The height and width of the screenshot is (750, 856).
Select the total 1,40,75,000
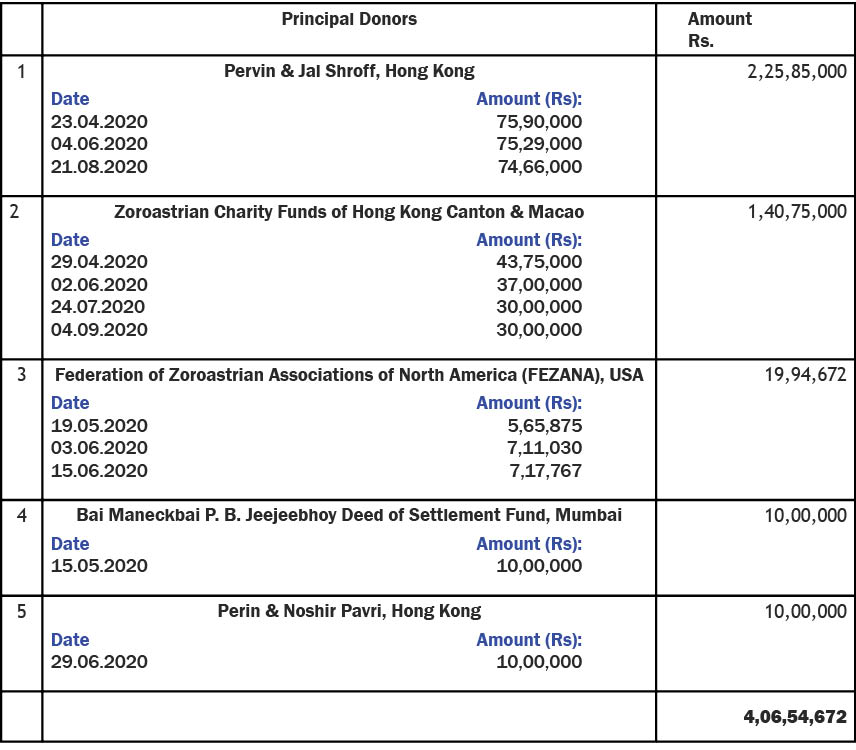point(796,212)
